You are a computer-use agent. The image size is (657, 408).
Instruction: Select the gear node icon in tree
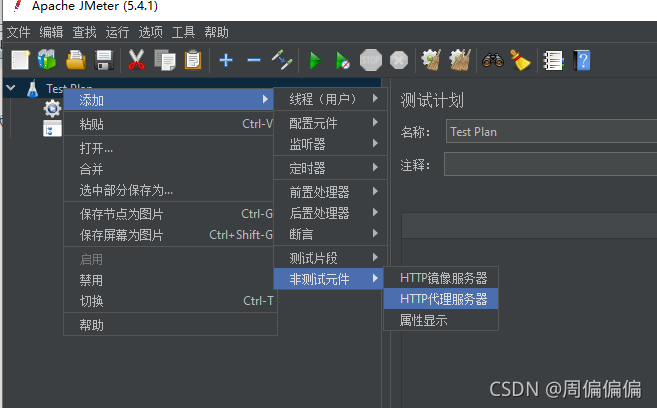click(x=52, y=108)
